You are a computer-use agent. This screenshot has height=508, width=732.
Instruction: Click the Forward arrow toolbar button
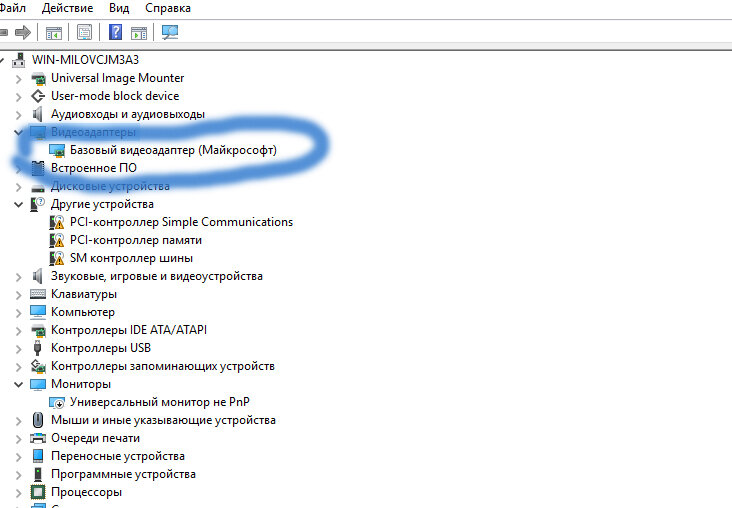(x=23, y=32)
